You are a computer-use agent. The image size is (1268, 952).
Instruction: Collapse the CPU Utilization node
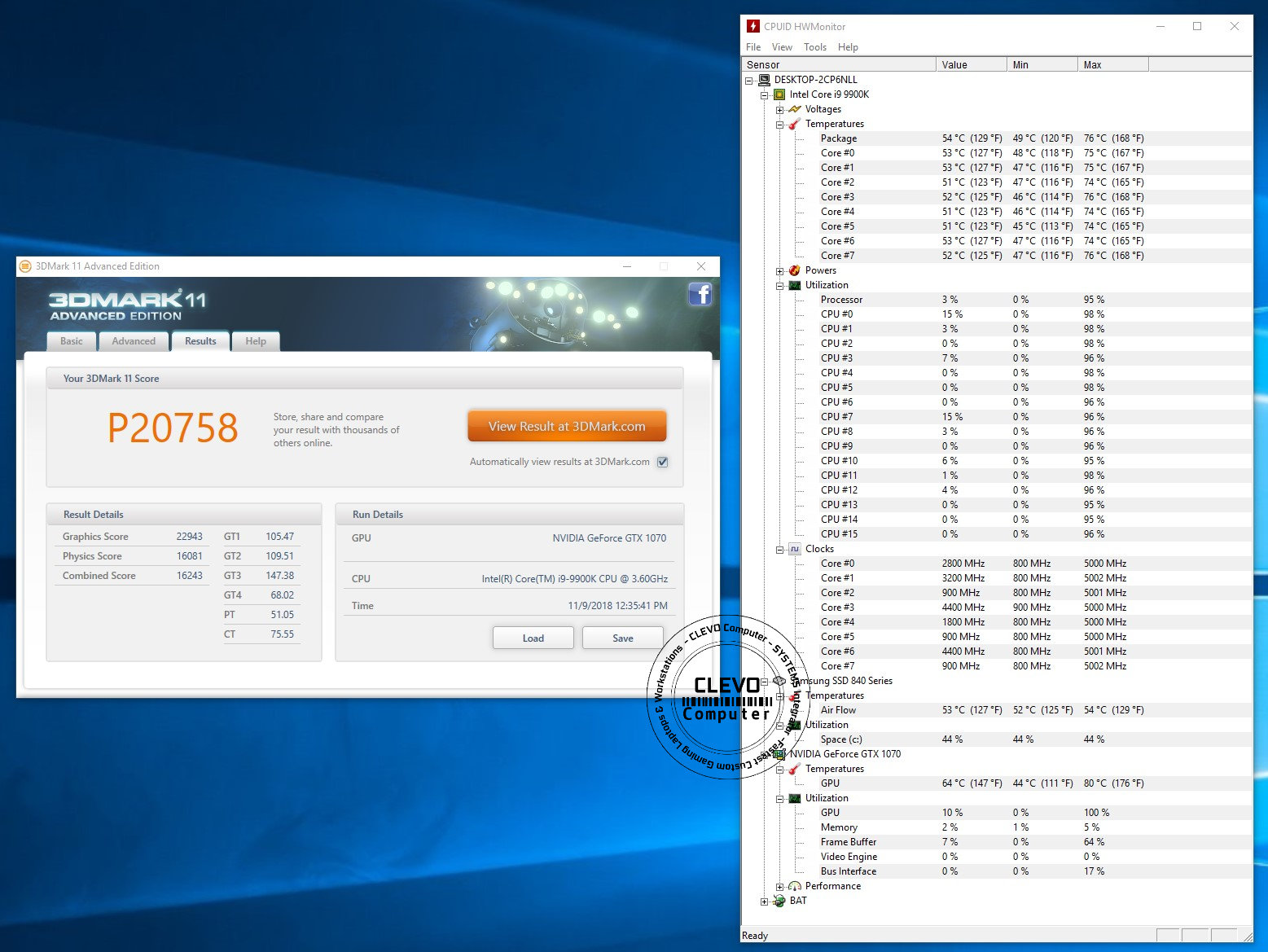tap(780, 285)
